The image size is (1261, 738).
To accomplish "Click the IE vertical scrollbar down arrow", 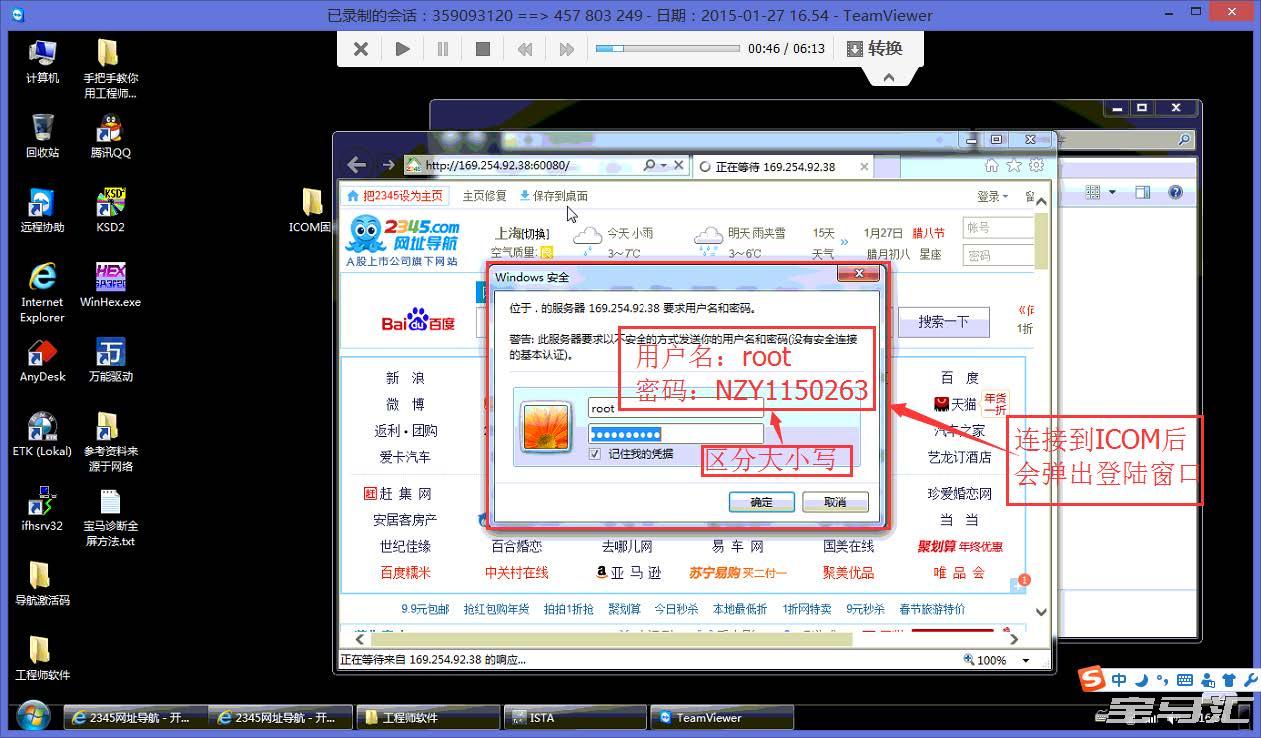I will (x=1041, y=612).
